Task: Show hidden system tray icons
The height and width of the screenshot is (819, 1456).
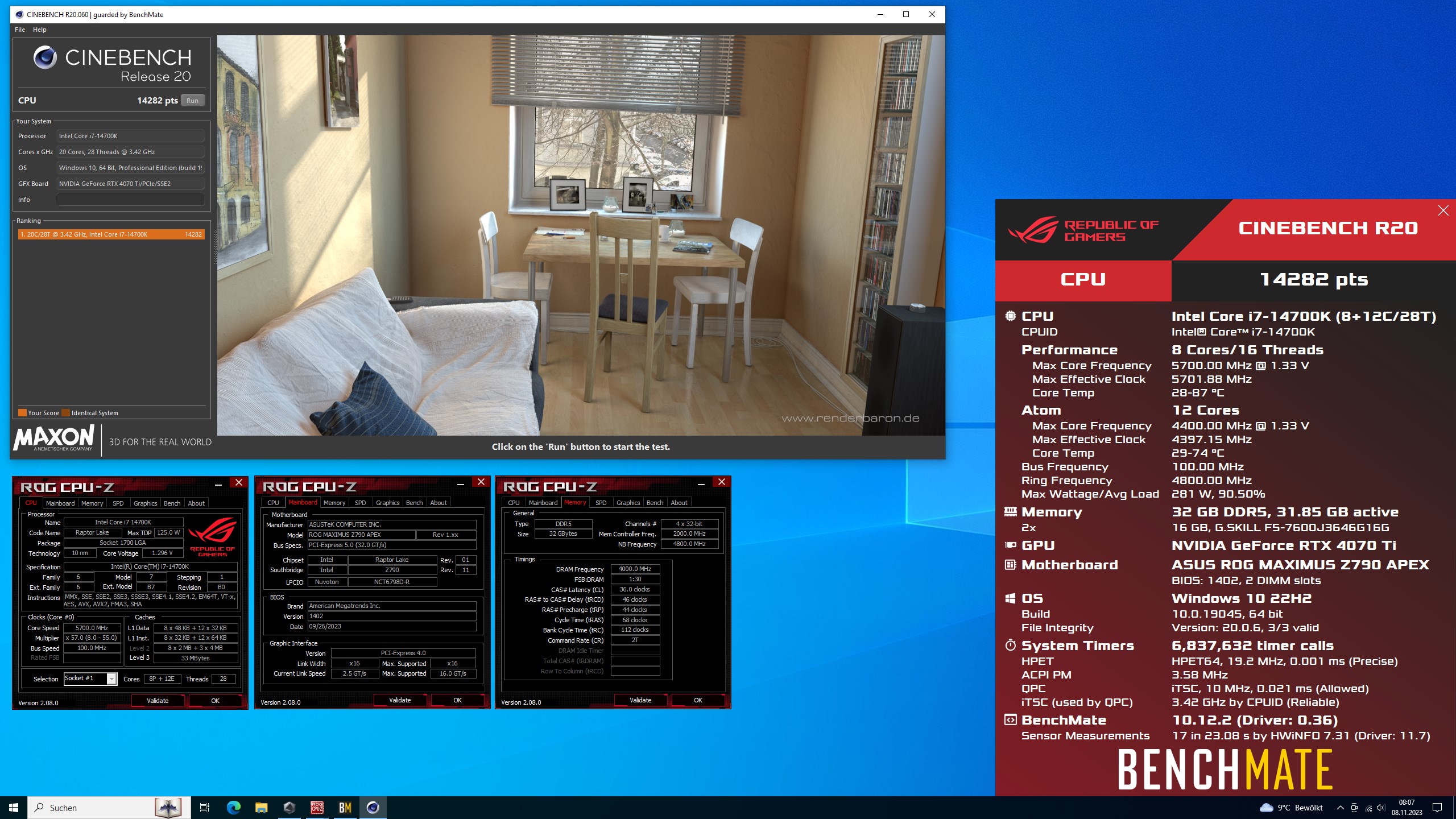Action: pos(1340,808)
